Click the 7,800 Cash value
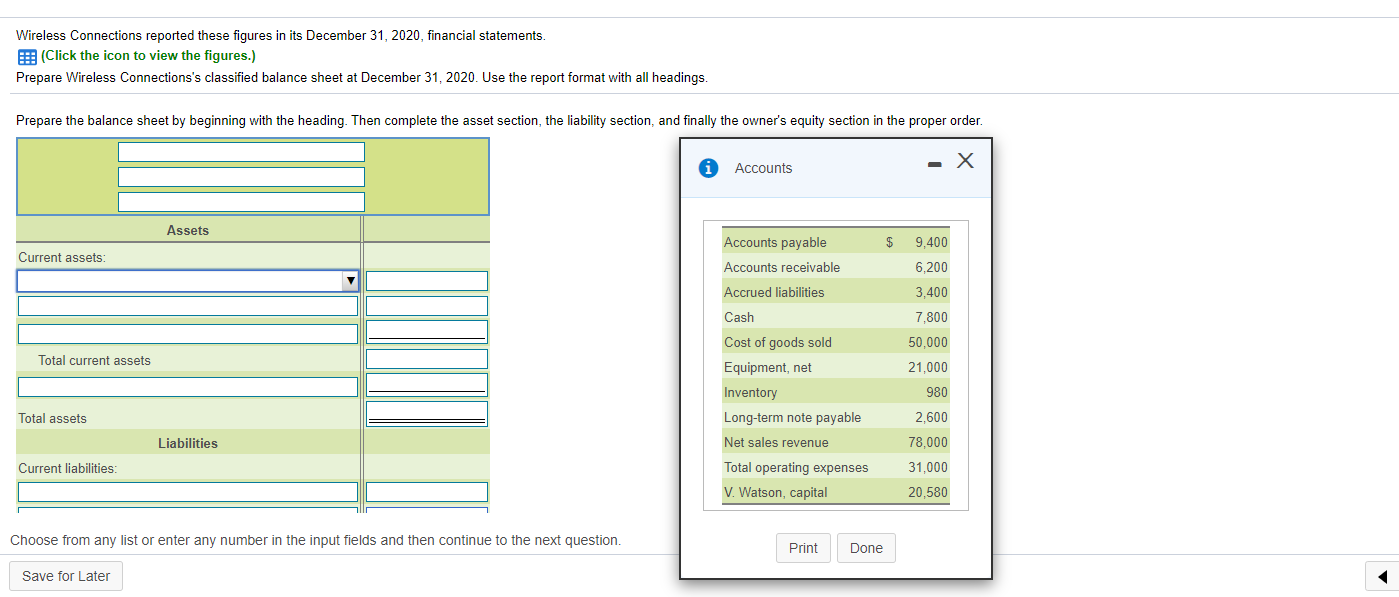 tap(931, 317)
